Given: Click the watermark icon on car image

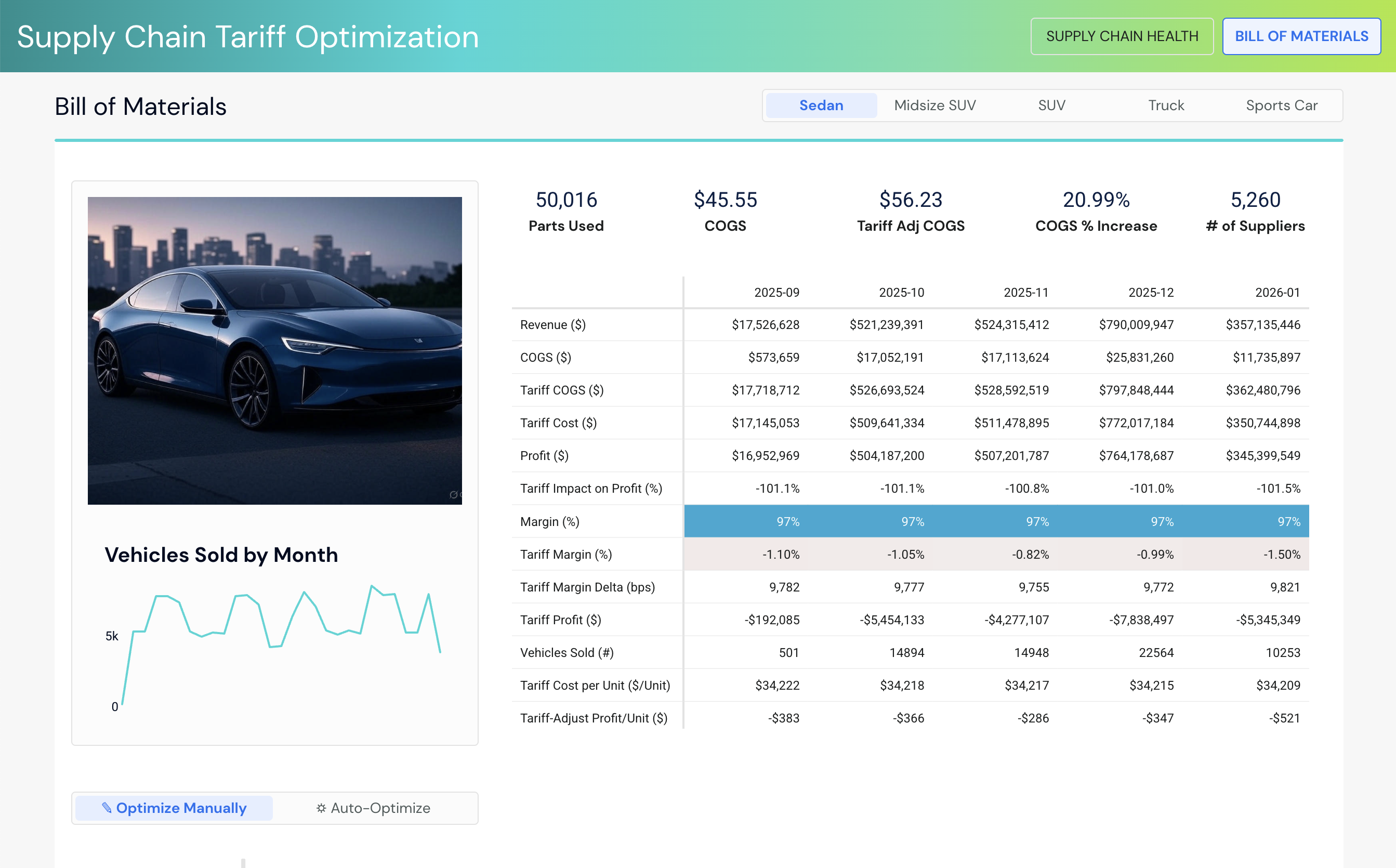Looking at the screenshot, I should click(x=454, y=495).
